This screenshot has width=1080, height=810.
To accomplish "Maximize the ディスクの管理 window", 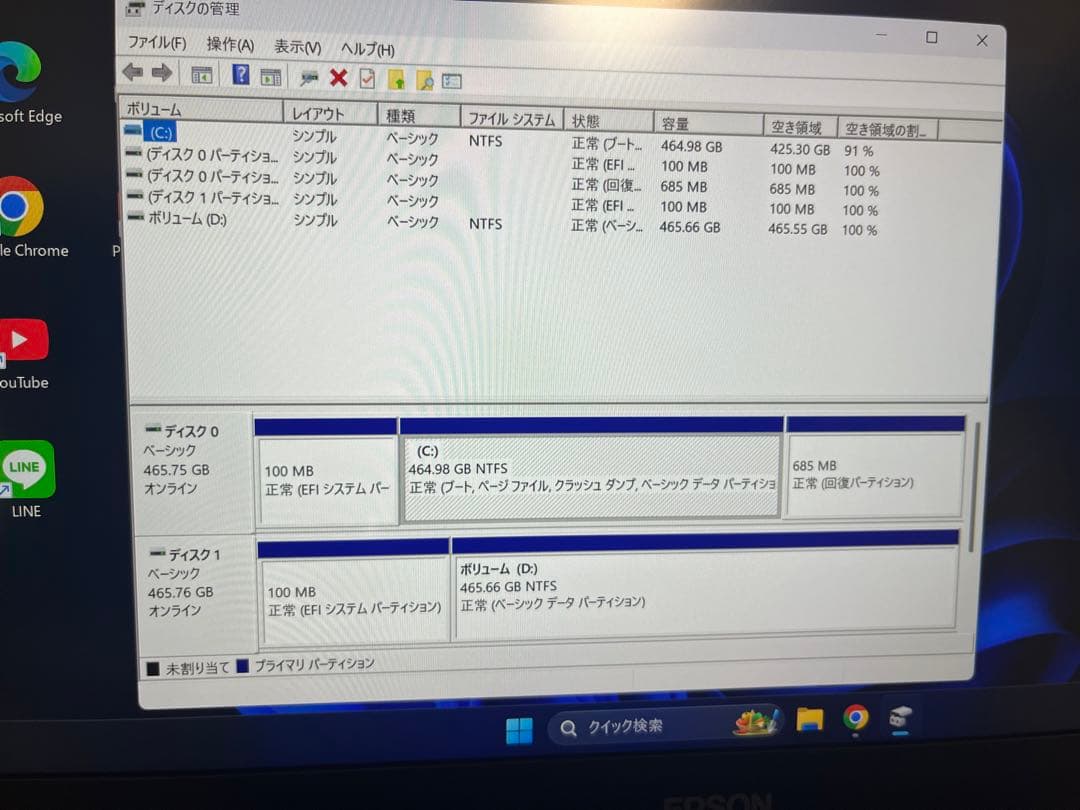I will 931,37.
